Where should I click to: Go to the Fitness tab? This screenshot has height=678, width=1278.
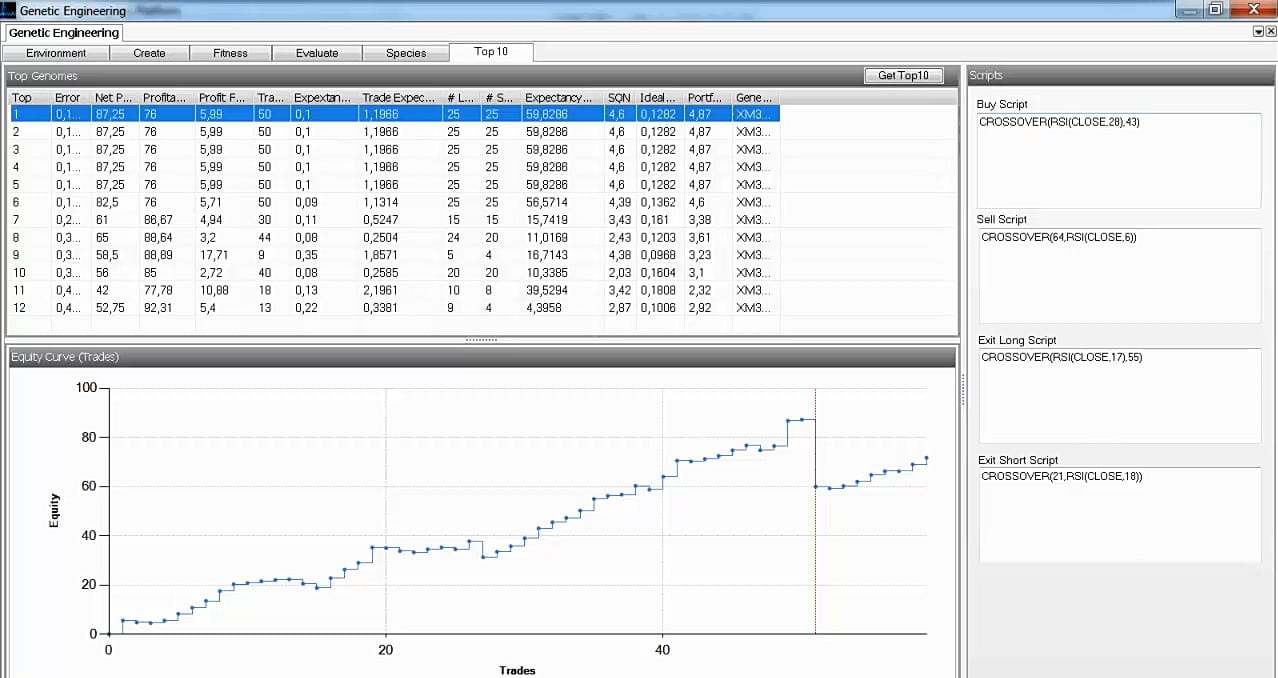pyautogui.click(x=230, y=53)
